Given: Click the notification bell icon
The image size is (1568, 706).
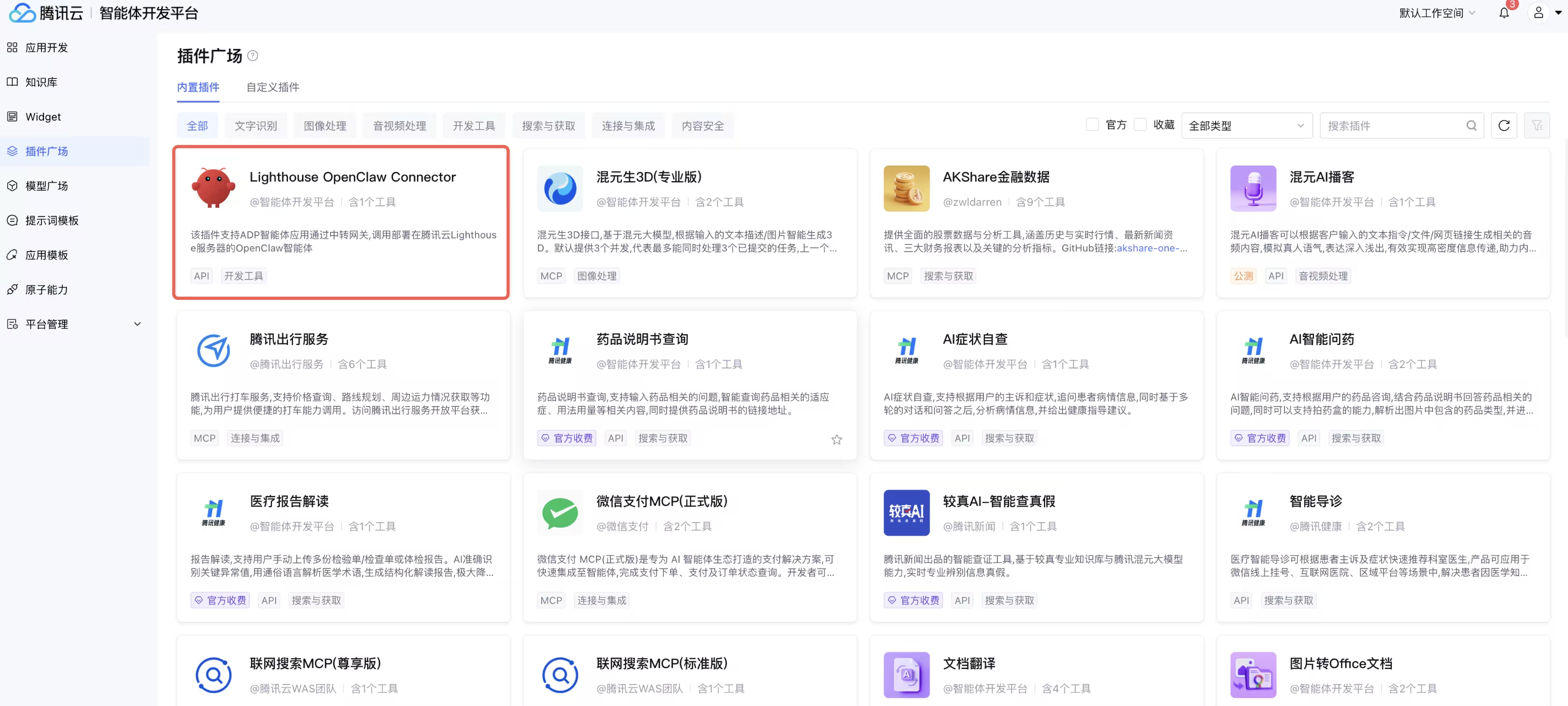Looking at the screenshot, I should click(x=1504, y=13).
